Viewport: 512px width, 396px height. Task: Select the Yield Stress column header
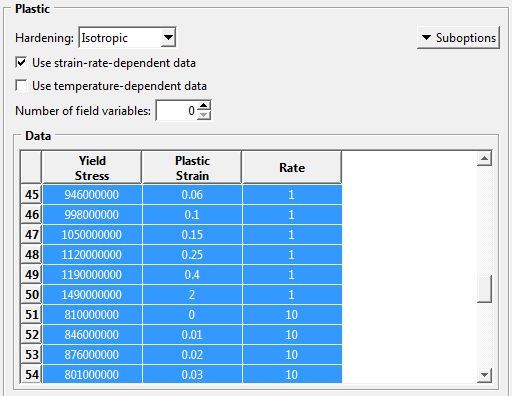(x=92, y=167)
